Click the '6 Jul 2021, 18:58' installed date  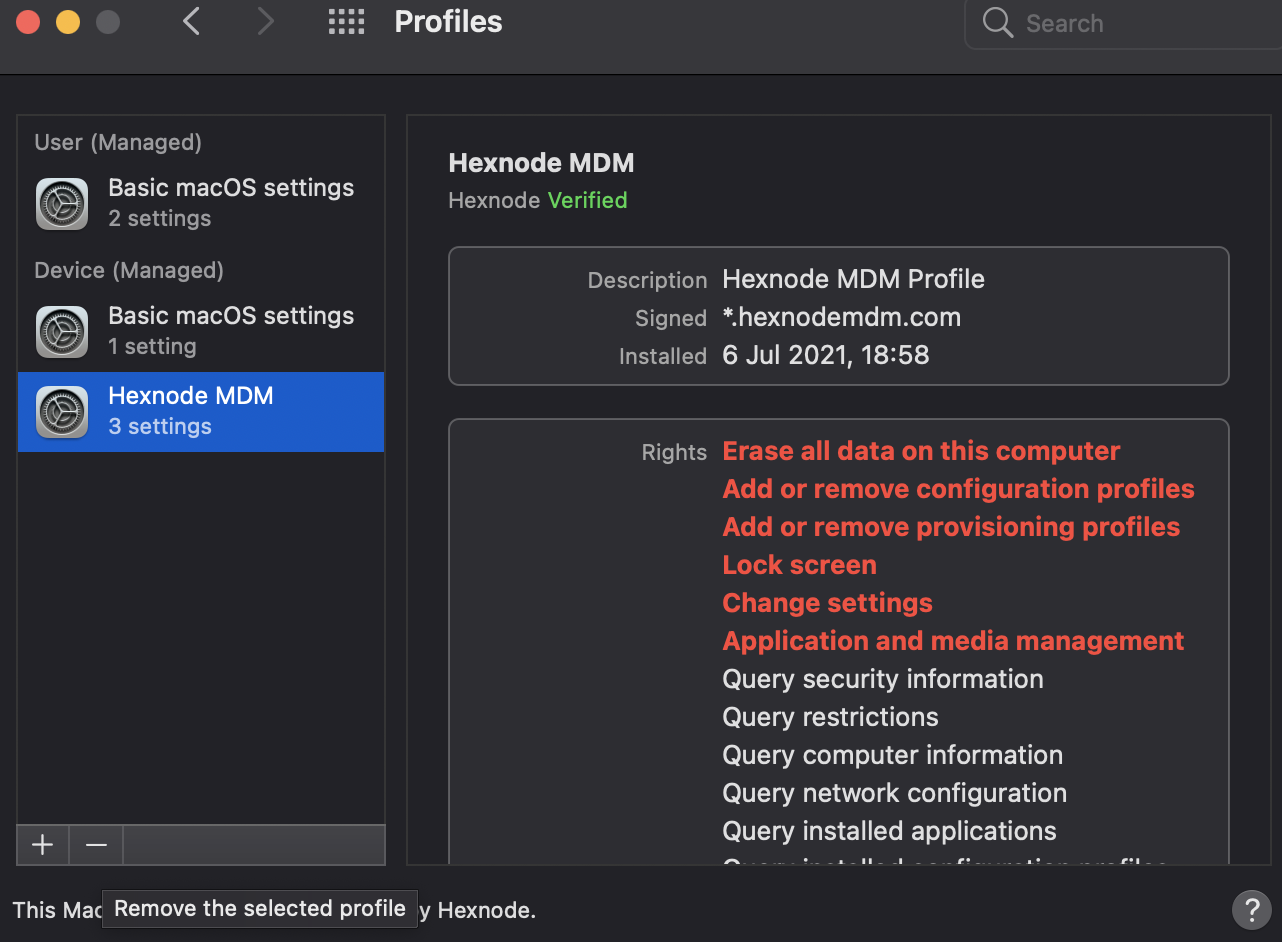(826, 355)
